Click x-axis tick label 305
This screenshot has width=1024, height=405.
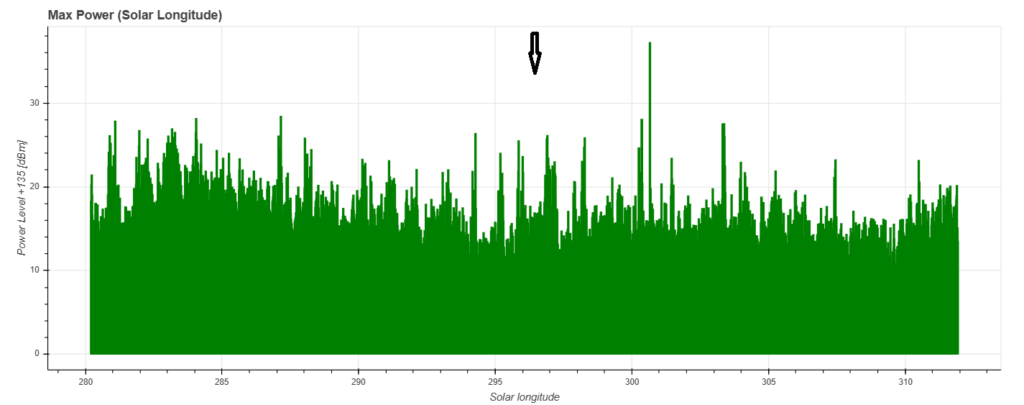coord(769,381)
